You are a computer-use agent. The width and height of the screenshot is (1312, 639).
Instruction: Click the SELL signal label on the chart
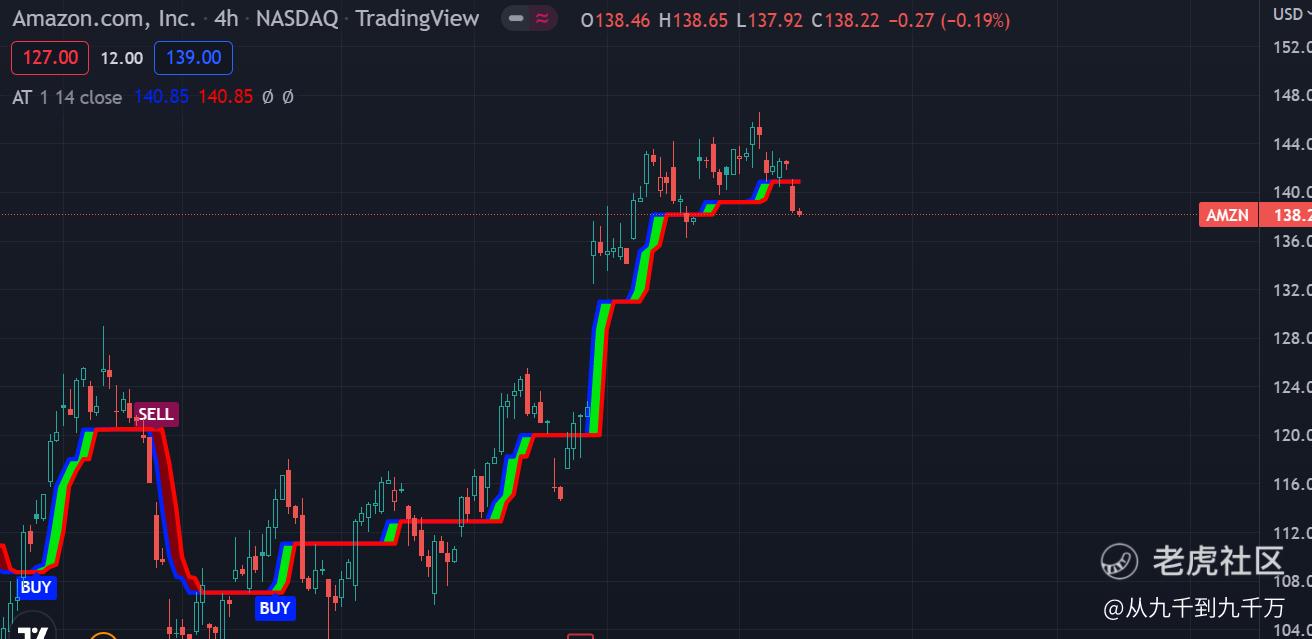155,414
